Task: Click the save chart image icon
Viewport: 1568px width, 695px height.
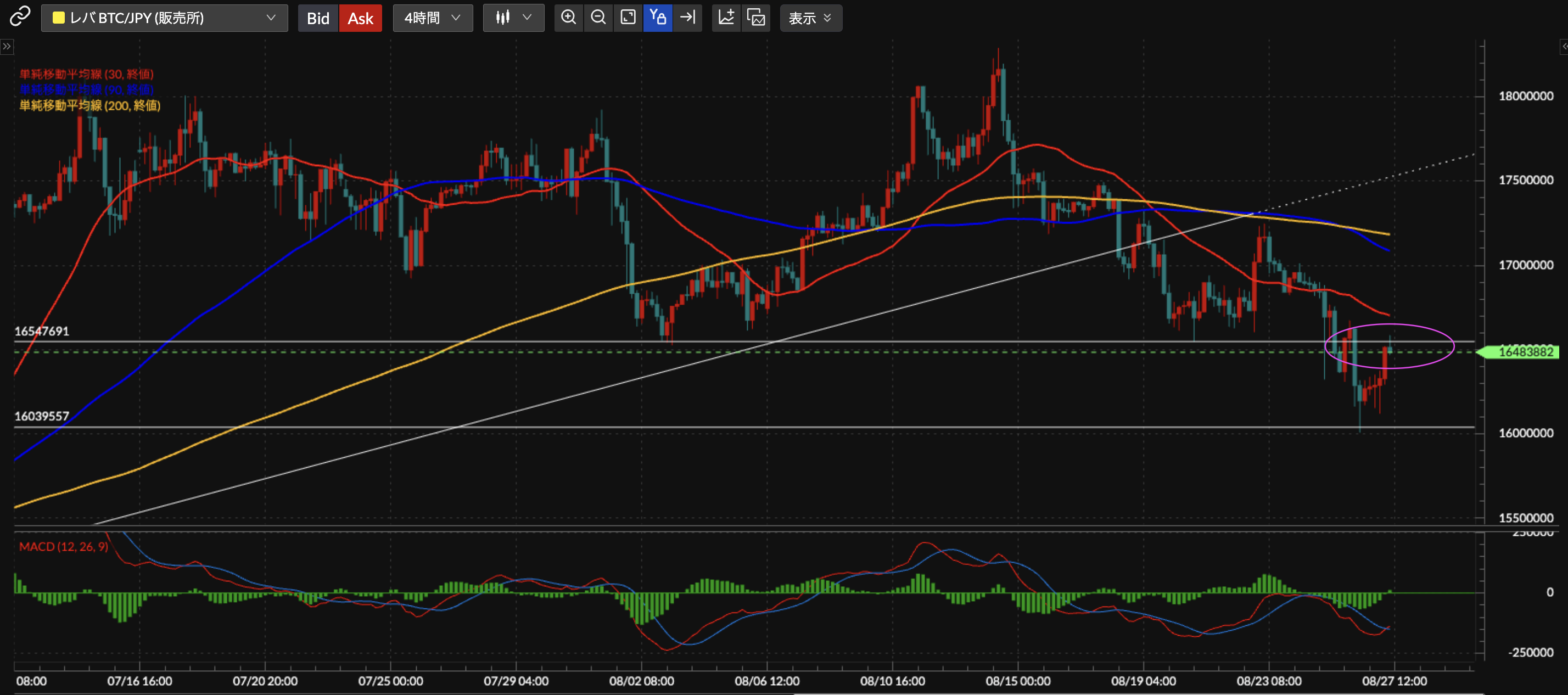Action: pos(756,18)
